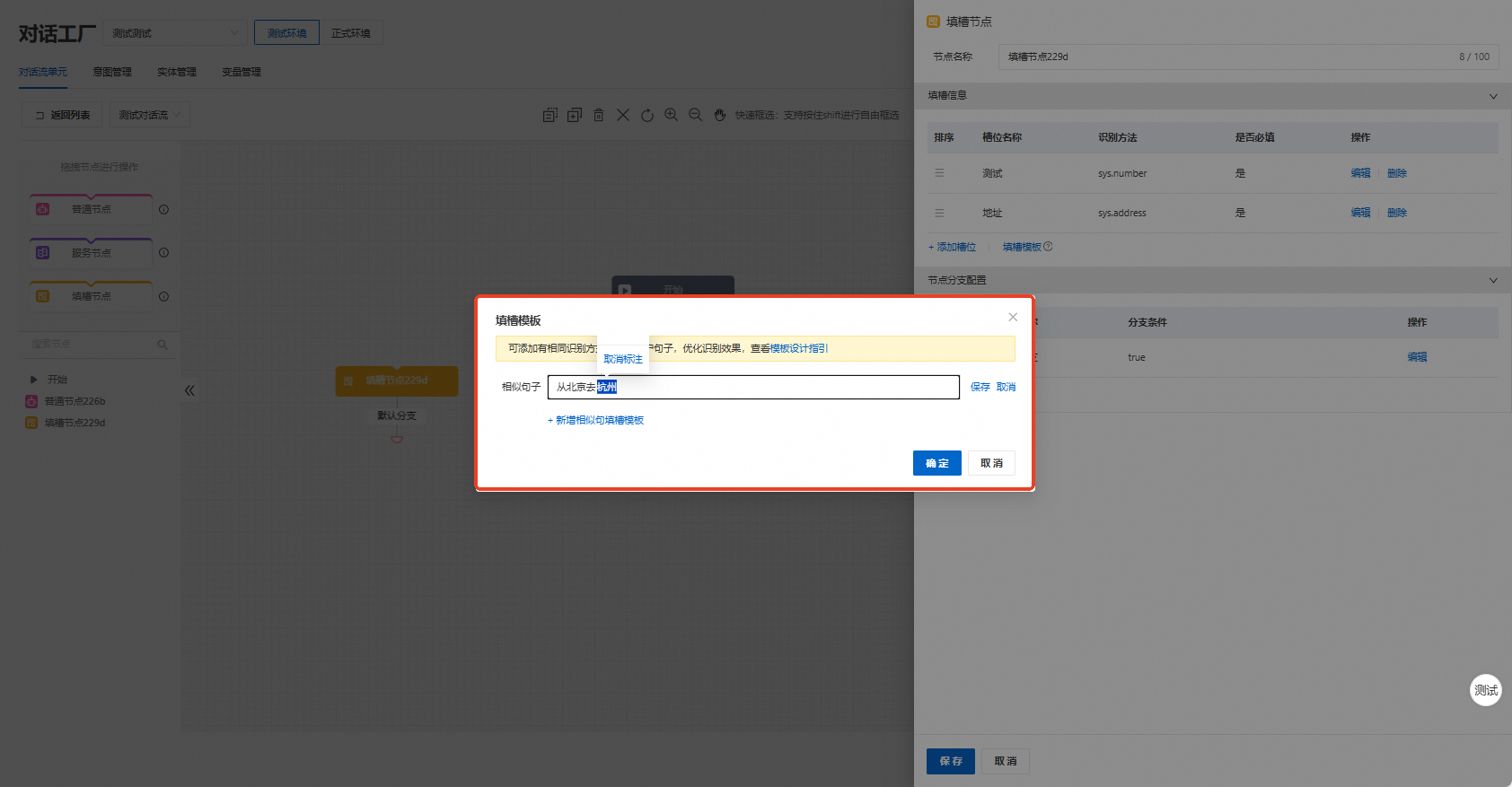Click the 开始 node on canvas
This screenshot has height=787, width=1512.
click(672, 287)
